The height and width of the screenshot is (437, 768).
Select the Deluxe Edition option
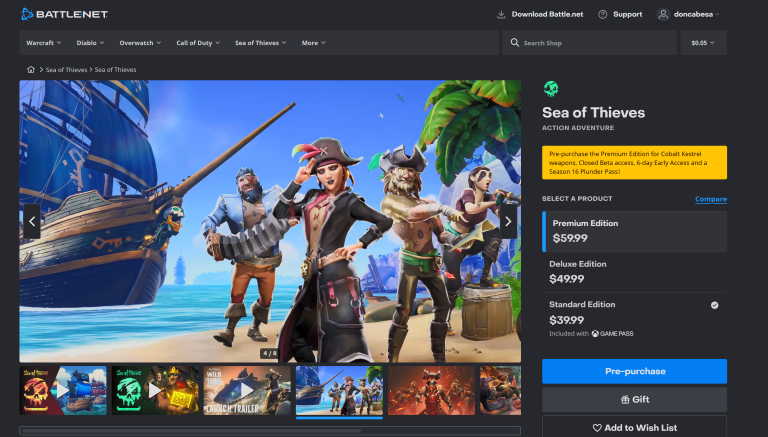(634, 271)
